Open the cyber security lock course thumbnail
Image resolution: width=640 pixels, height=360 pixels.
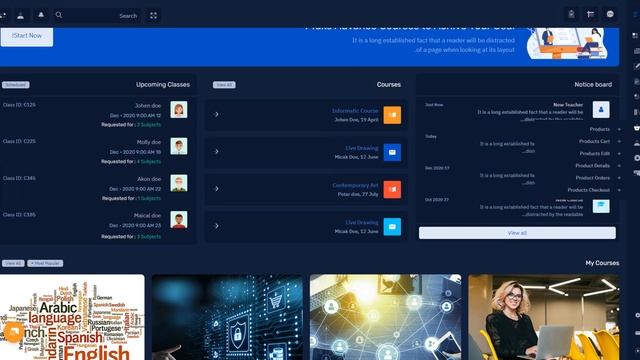227,317
